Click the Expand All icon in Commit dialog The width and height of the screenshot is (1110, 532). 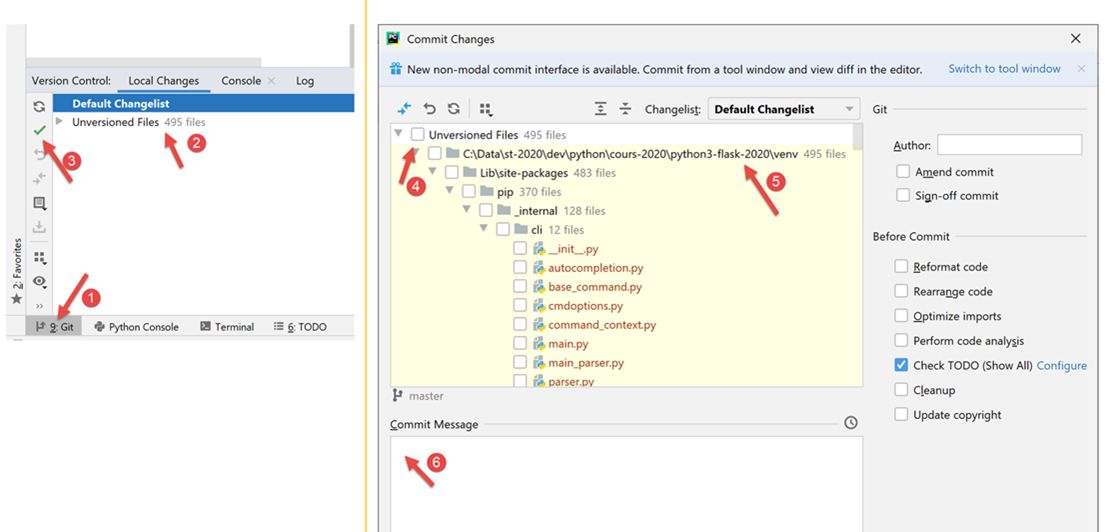pyautogui.click(x=601, y=109)
